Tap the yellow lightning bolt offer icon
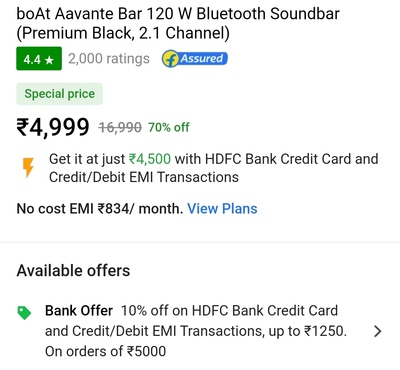400x370 pixels. point(28,168)
